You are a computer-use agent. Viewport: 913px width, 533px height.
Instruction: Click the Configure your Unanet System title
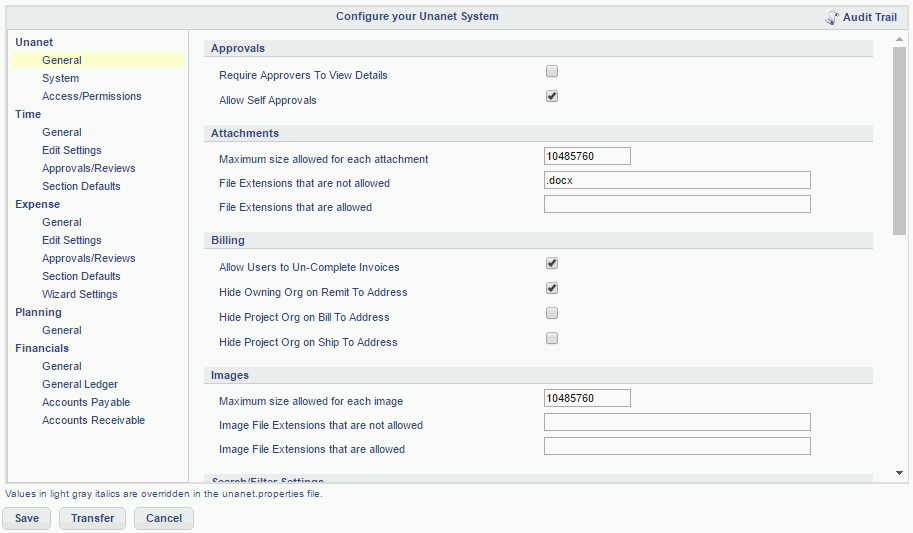coord(417,16)
